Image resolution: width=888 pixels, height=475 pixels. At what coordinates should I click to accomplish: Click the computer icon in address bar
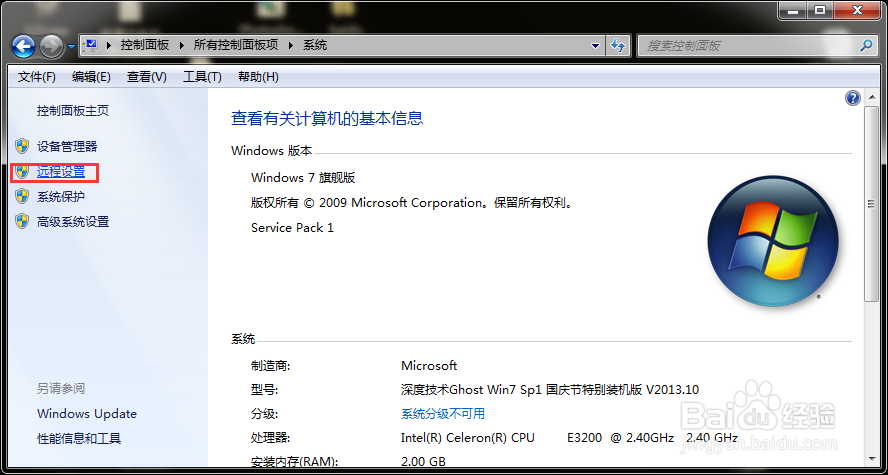(x=91, y=45)
